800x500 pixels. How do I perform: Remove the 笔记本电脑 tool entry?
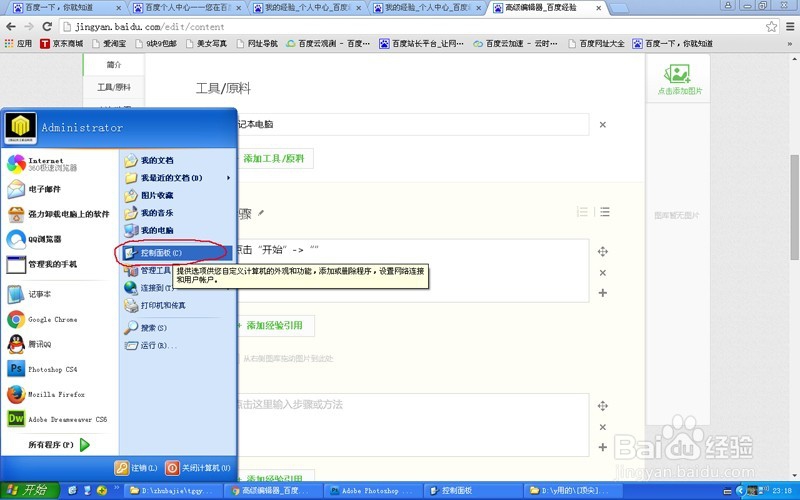pyautogui.click(x=603, y=124)
